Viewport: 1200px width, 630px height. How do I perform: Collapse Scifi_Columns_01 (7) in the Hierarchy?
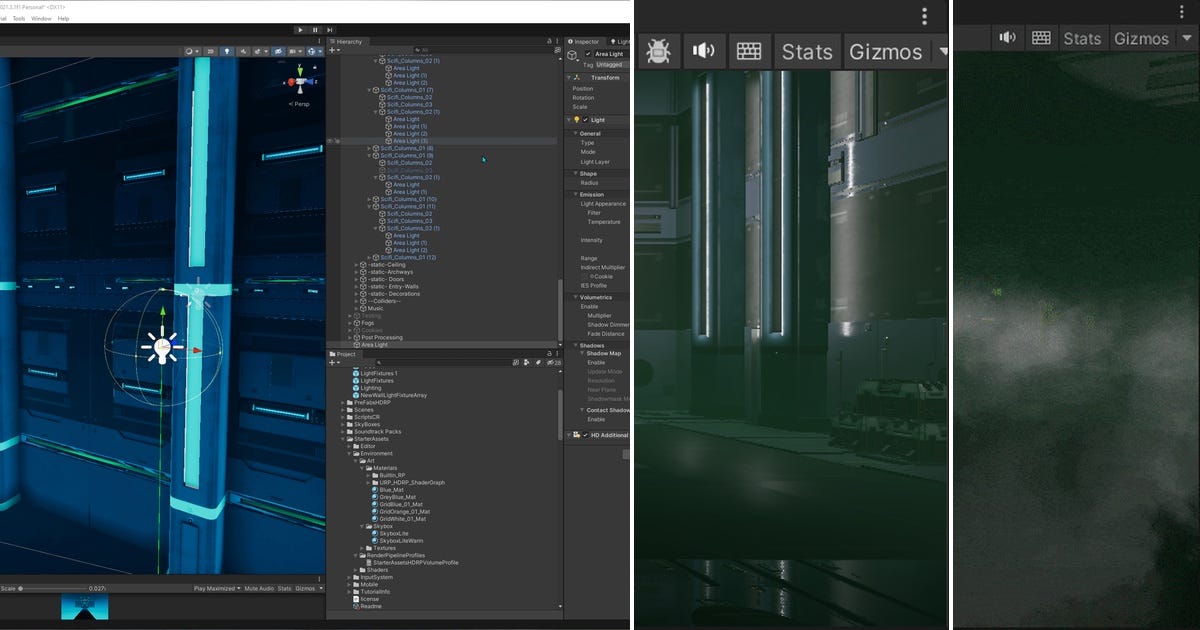370,90
